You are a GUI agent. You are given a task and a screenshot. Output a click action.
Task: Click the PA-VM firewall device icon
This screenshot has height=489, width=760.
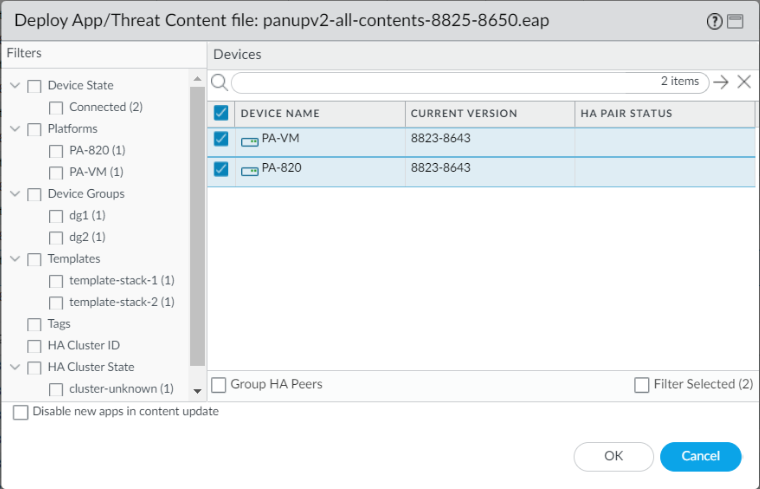coord(250,142)
